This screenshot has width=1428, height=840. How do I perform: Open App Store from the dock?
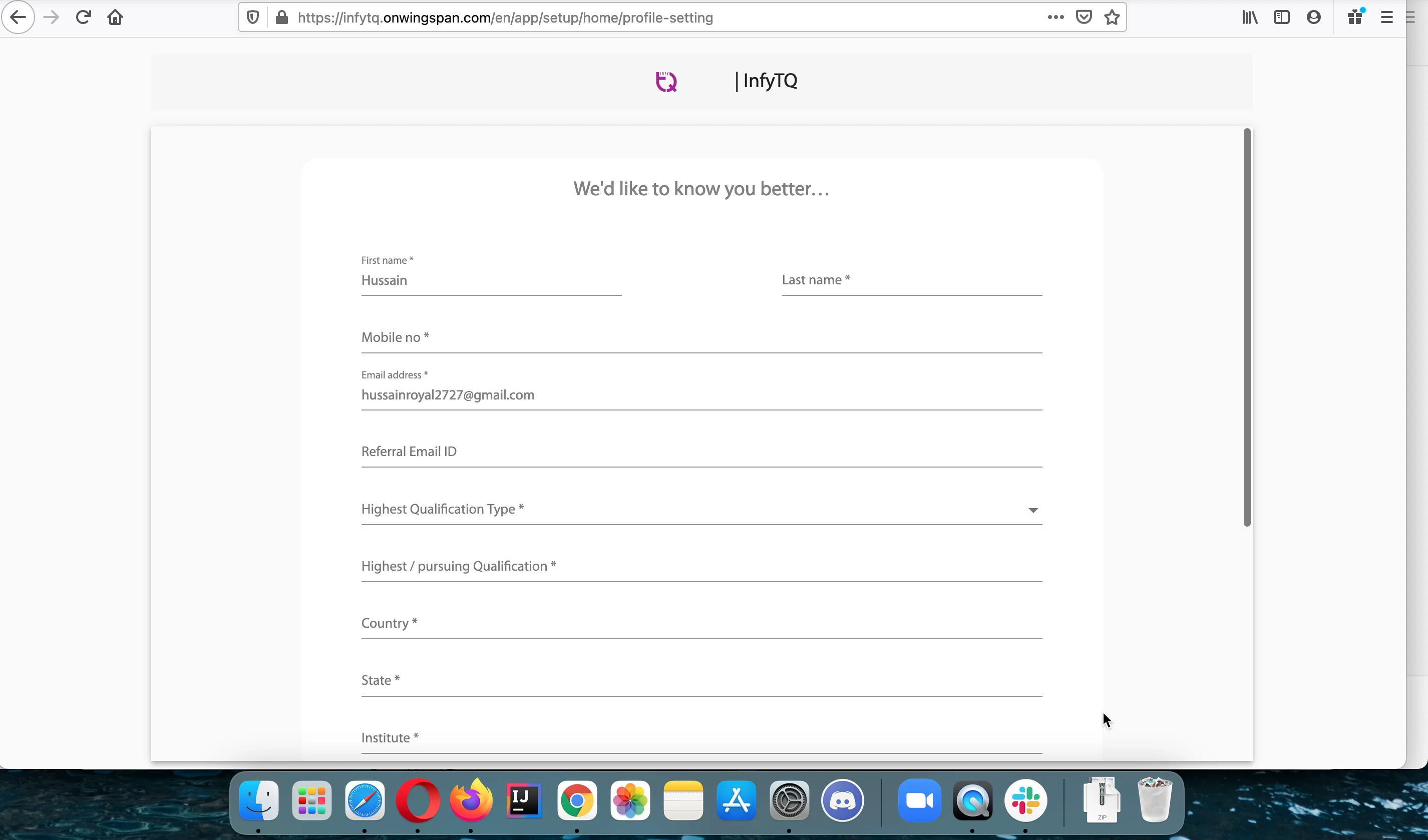[x=736, y=800]
